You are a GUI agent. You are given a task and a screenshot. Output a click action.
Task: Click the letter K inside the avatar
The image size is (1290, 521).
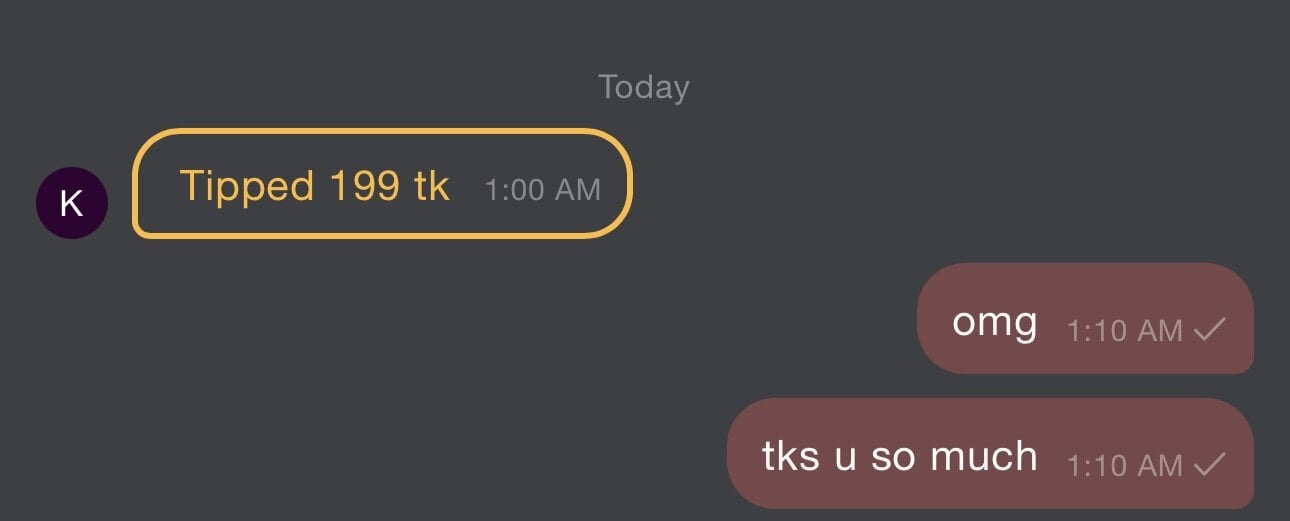[71, 203]
